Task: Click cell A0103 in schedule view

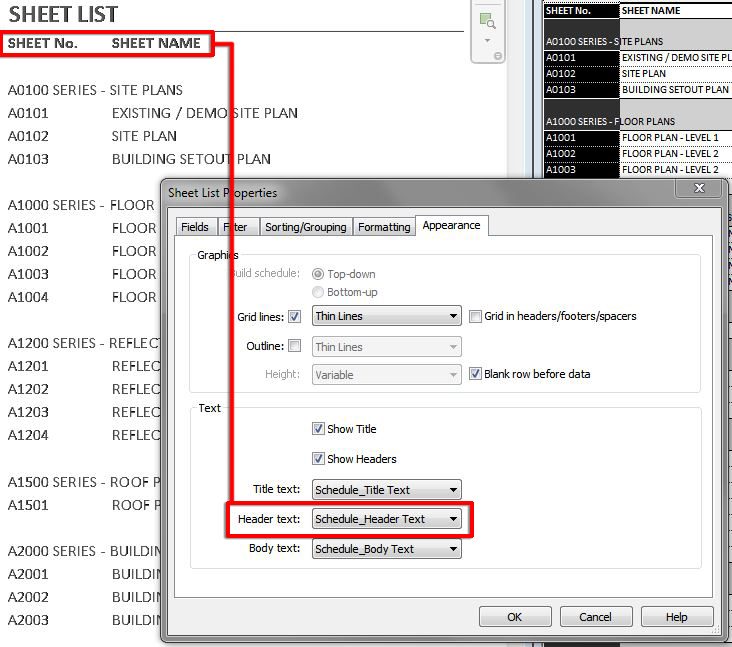Action: click(x=582, y=90)
